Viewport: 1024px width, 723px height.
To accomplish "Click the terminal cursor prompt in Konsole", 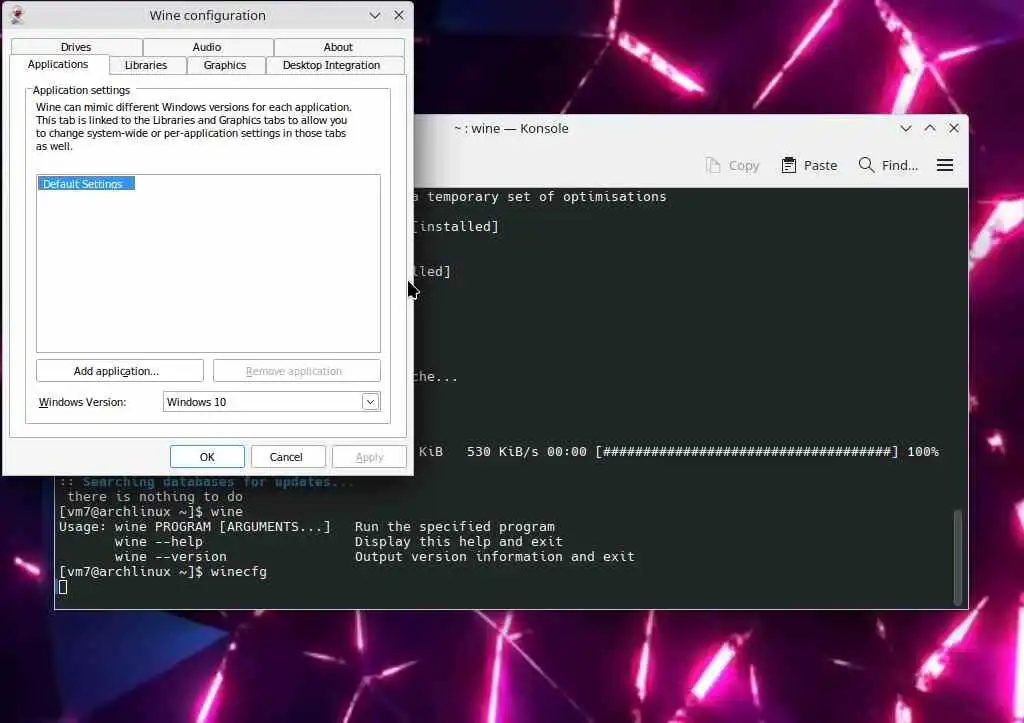I will click(x=63, y=587).
